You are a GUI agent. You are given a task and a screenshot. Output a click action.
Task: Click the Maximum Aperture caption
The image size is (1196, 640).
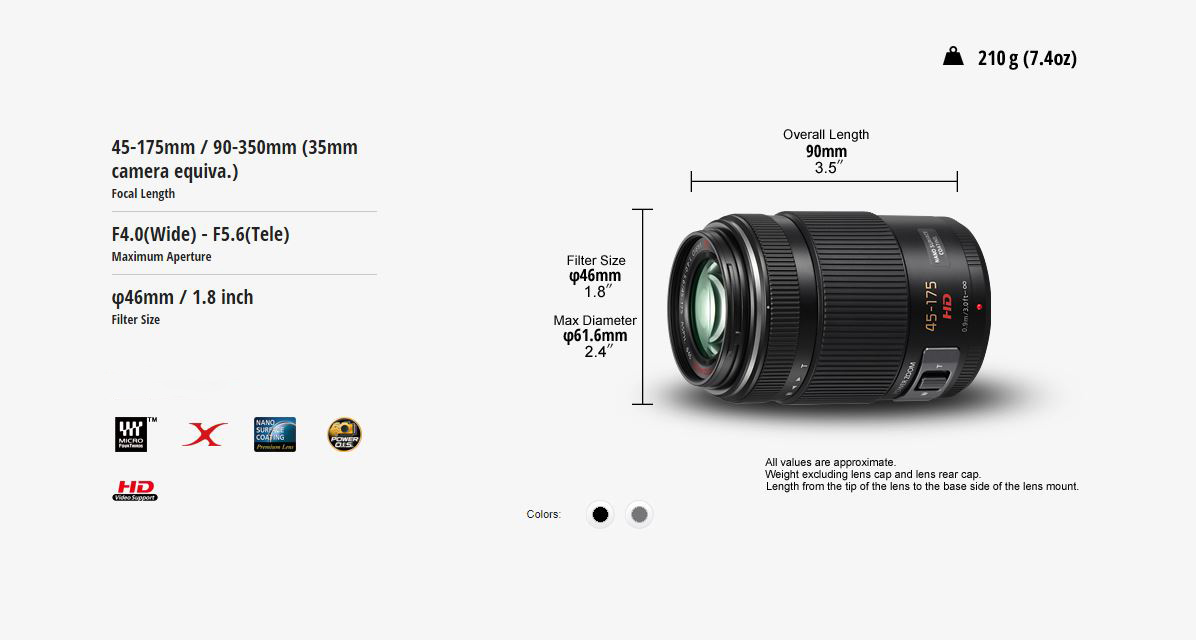[x=162, y=256]
